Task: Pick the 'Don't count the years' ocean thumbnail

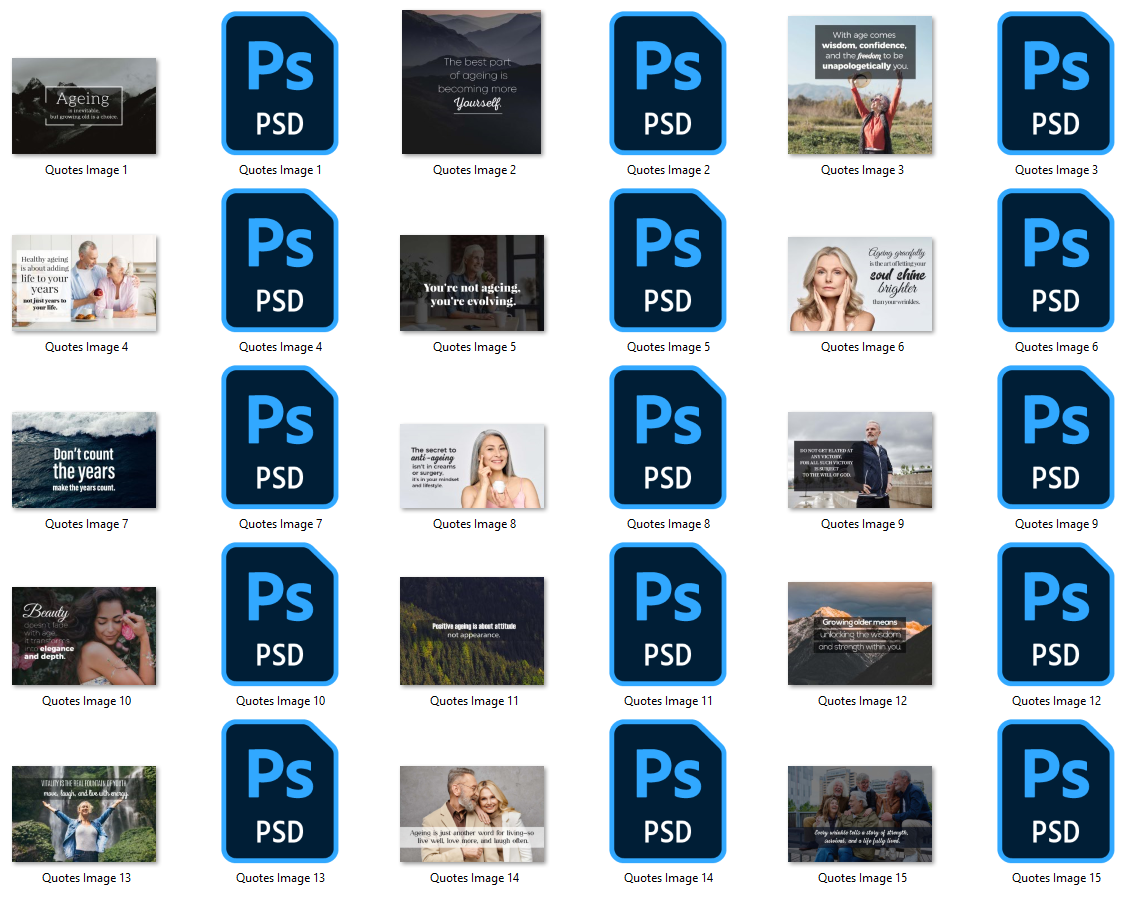Action: click(x=84, y=460)
